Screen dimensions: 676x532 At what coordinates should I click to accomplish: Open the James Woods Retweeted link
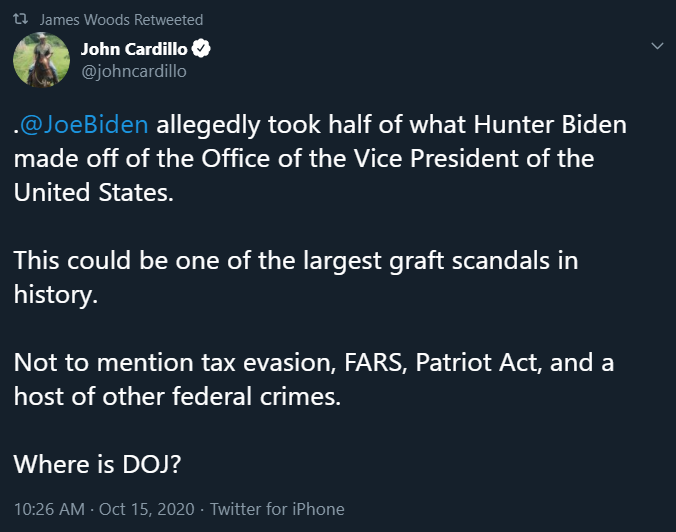click(121, 20)
